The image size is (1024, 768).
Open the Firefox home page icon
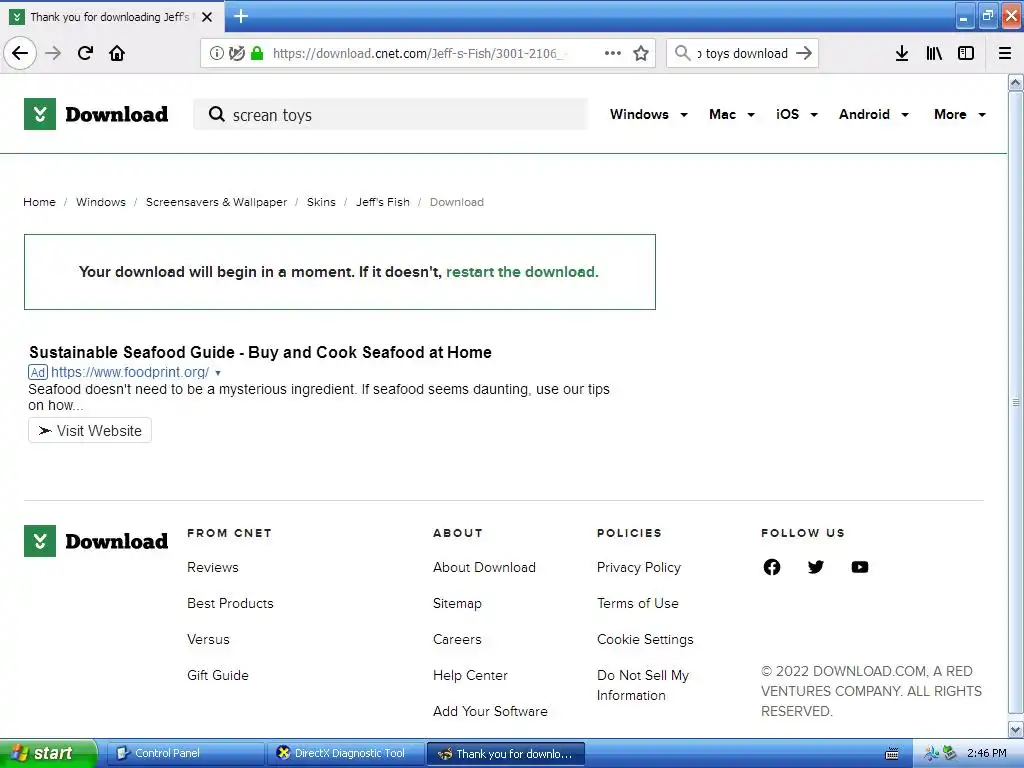117,53
